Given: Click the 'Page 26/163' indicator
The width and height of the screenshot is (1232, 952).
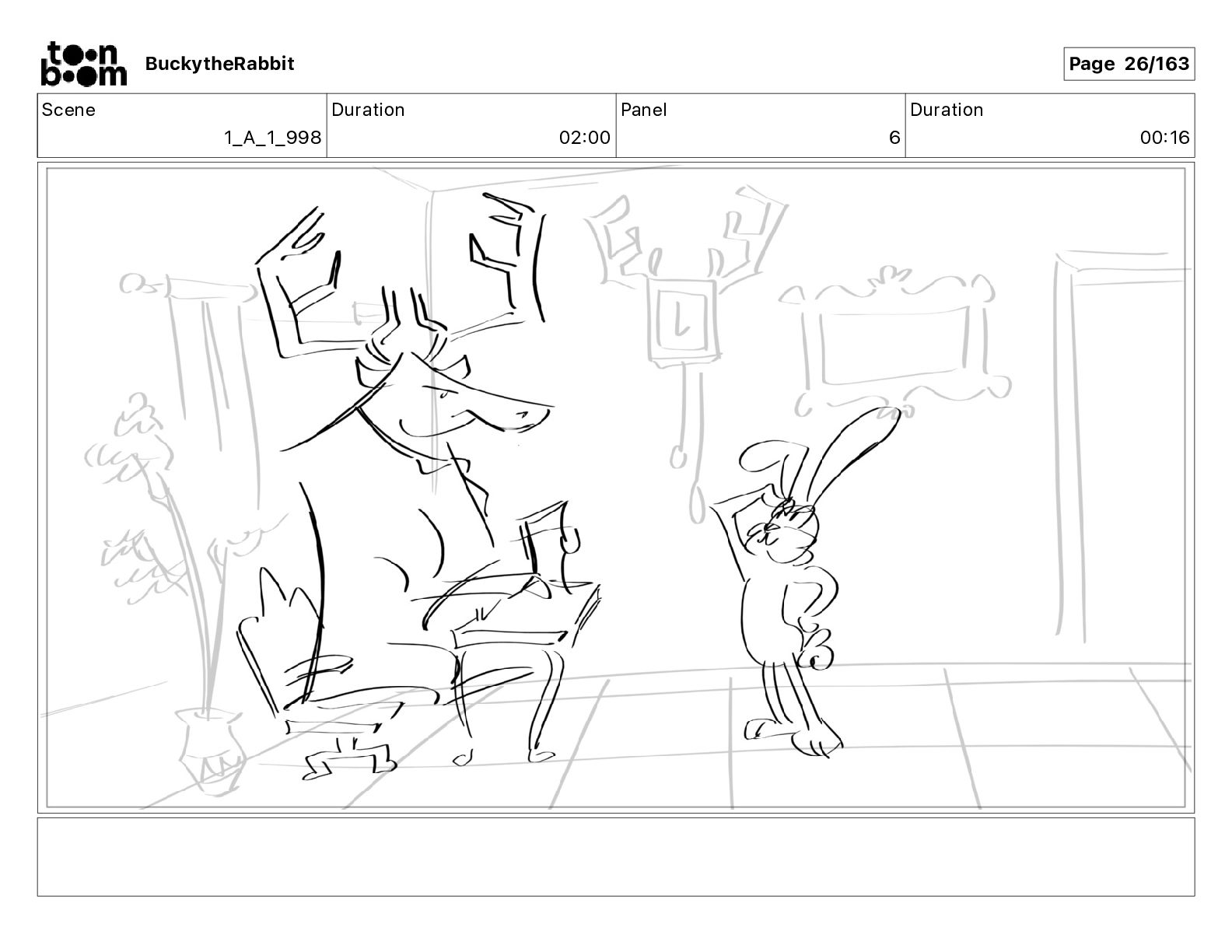Looking at the screenshot, I should click(x=1129, y=64).
